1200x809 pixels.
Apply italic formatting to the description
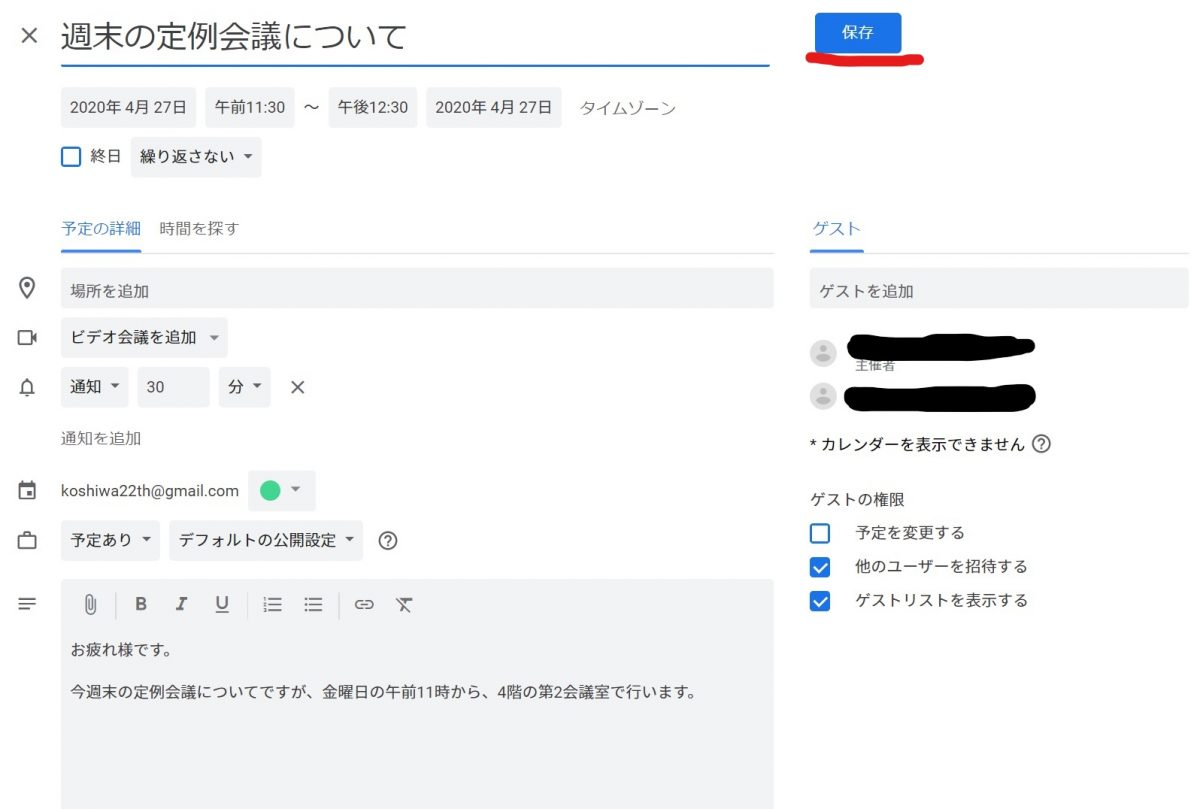181,604
